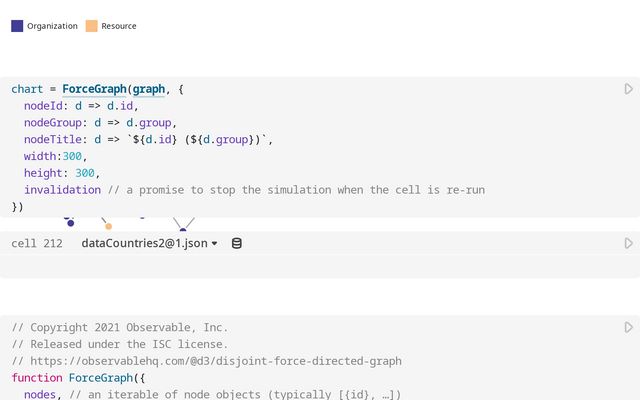Click the observablehq.com URL in the comment

(216, 361)
